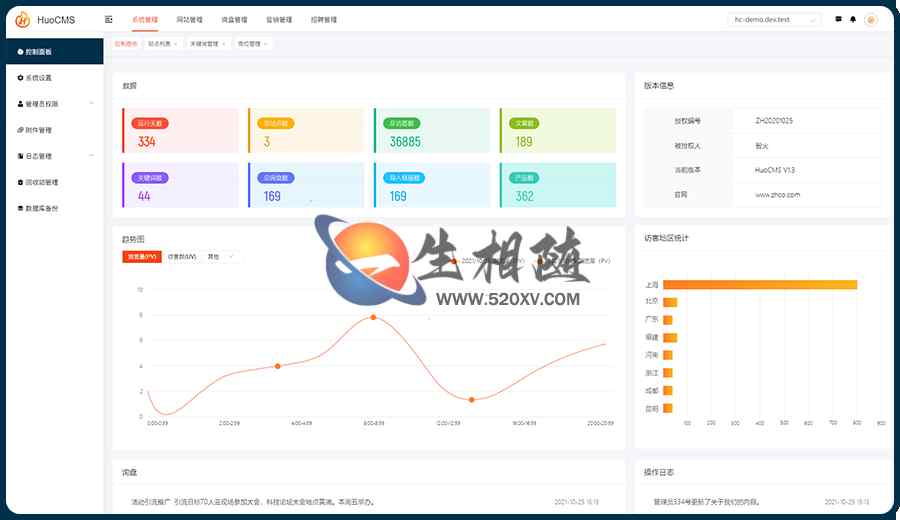900x520 pixels.
Task: Click the stat card showing 189
Action: [x=558, y=131]
